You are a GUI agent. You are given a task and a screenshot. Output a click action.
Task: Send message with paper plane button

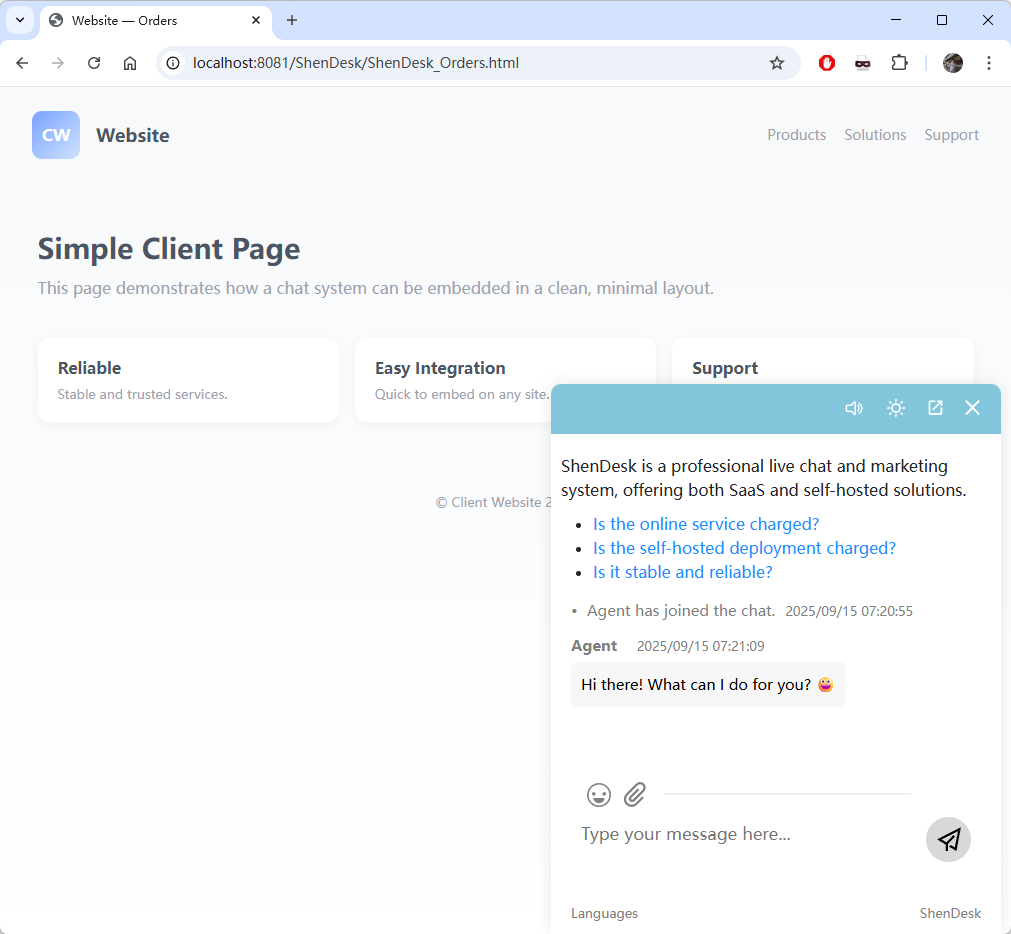tap(948, 839)
